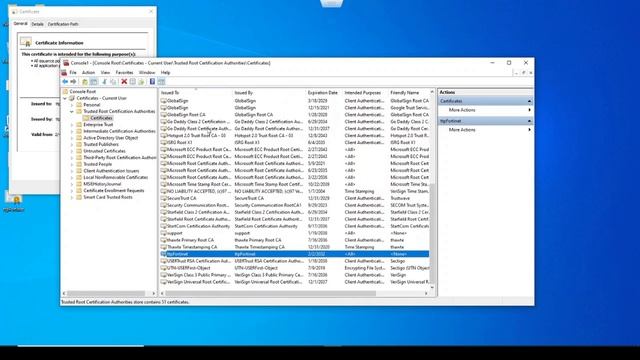
Task: Click the folder icon beside Untrusted Certificates
Action: [x=79, y=151]
